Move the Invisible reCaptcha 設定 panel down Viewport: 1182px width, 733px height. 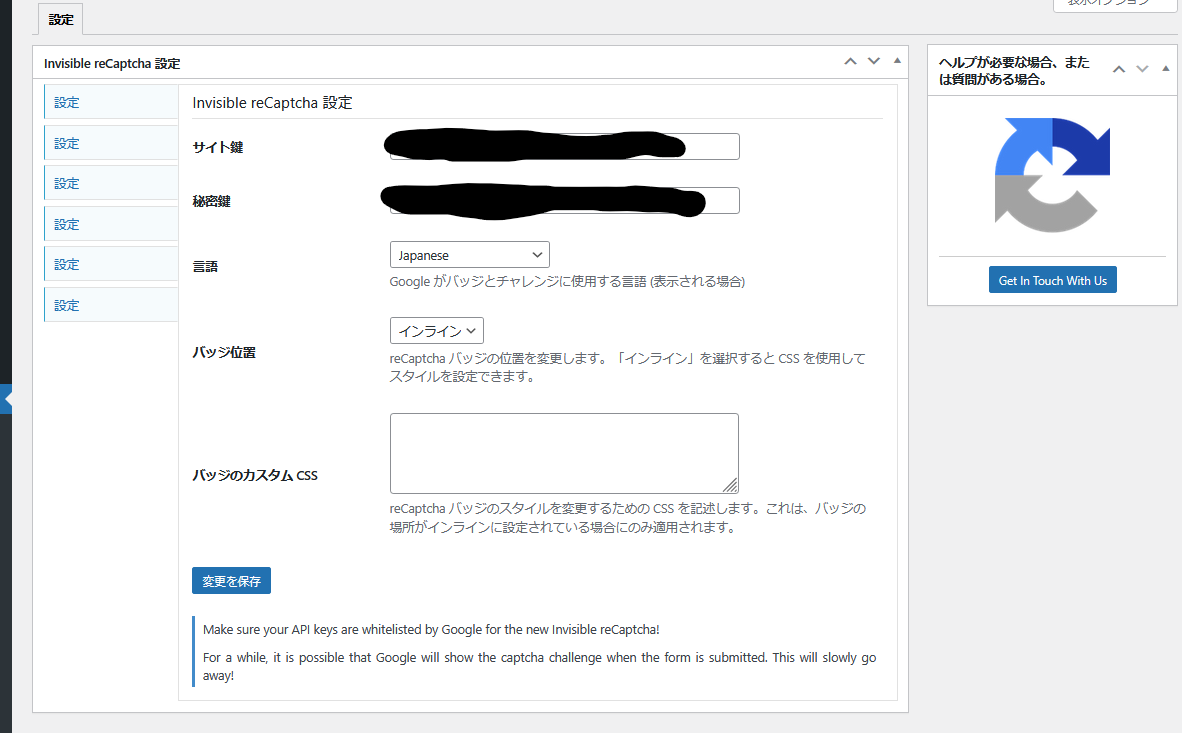coord(873,62)
